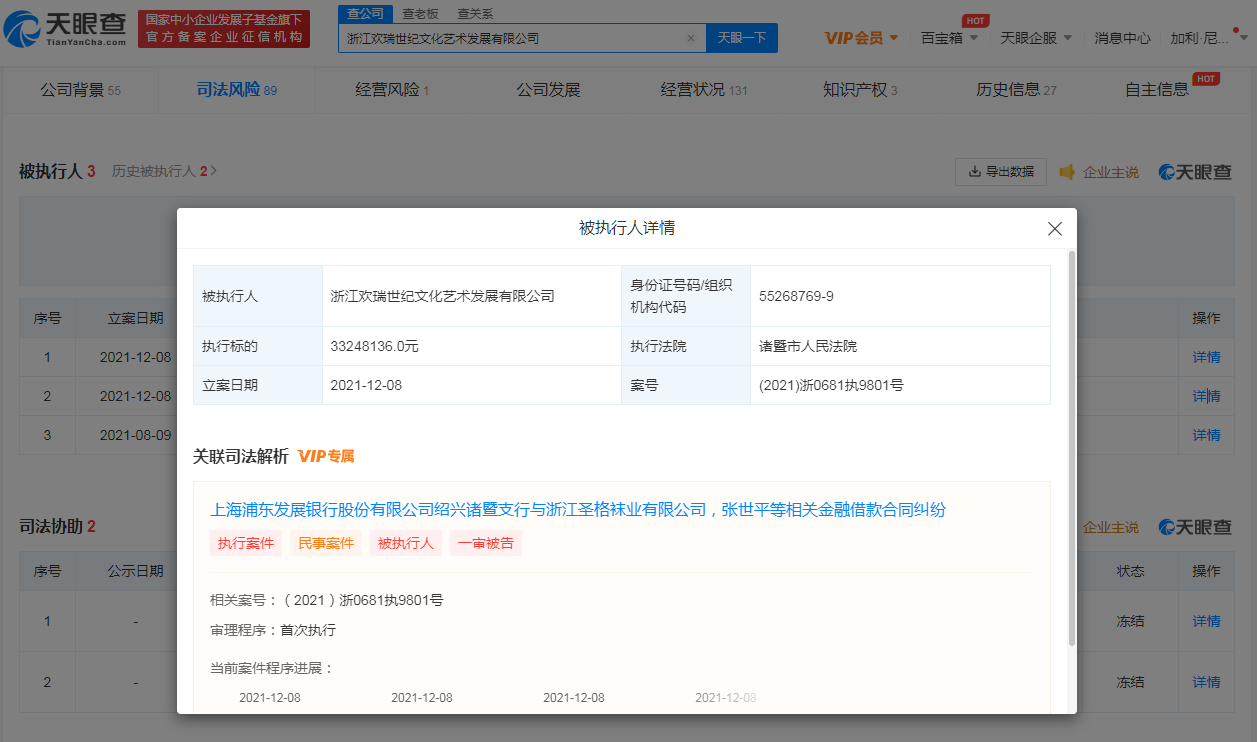Click the 2021-08-09 date in 被执行人 row 3
The width and height of the screenshot is (1257, 742).
point(136,435)
